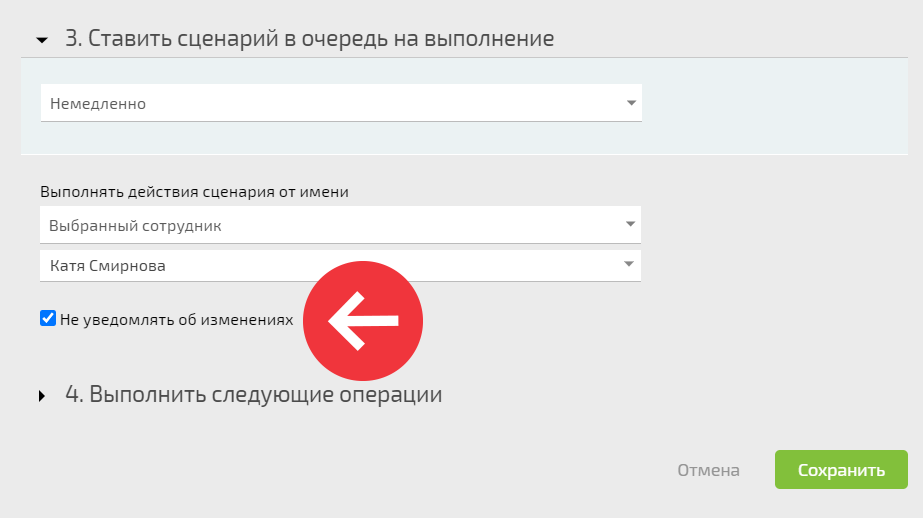This screenshot has height=518, width=923.
Task: Open the Немедленно dropdown via its arrow
Action: 631,103
